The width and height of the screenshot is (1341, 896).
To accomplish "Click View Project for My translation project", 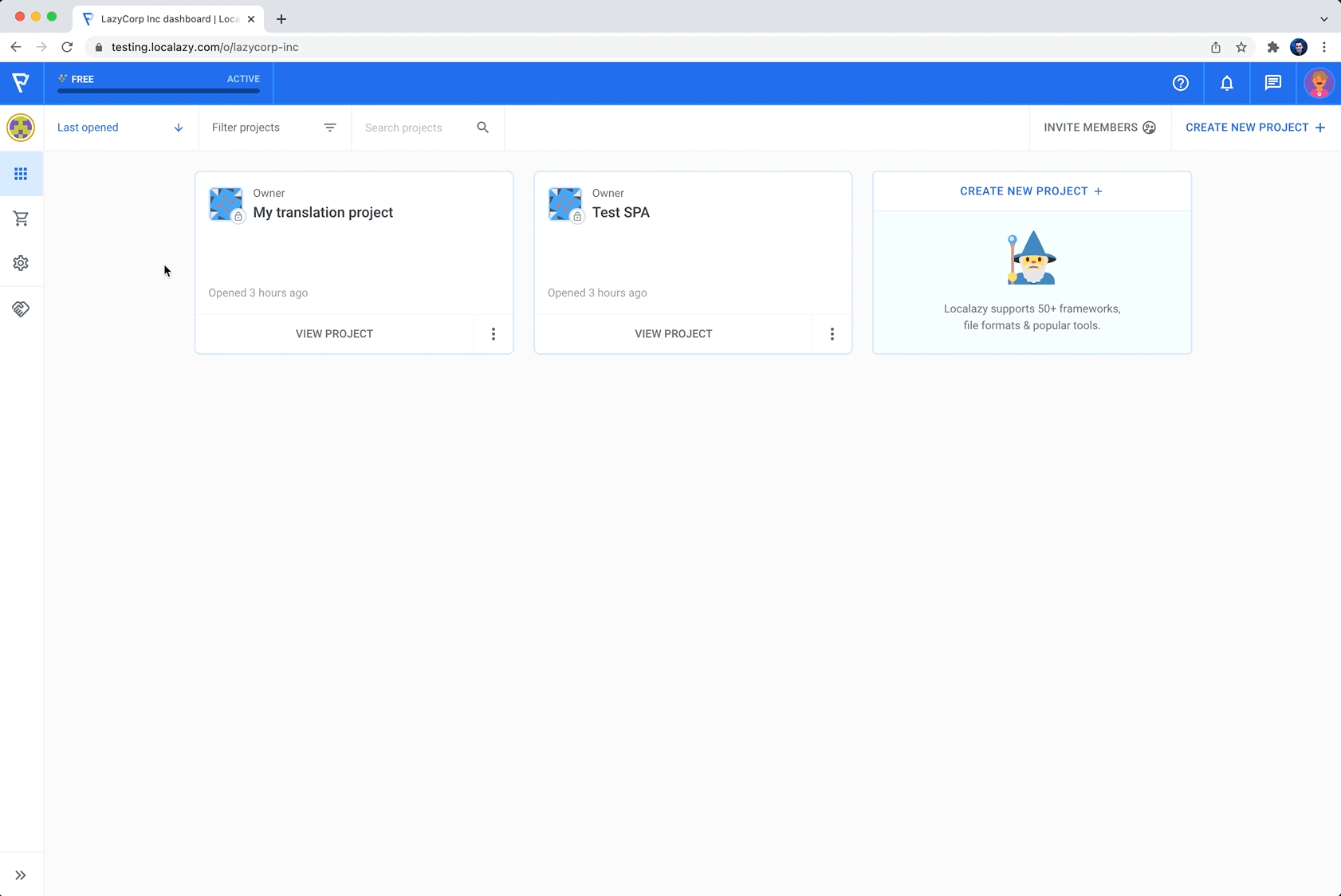I will pos(334,334).
